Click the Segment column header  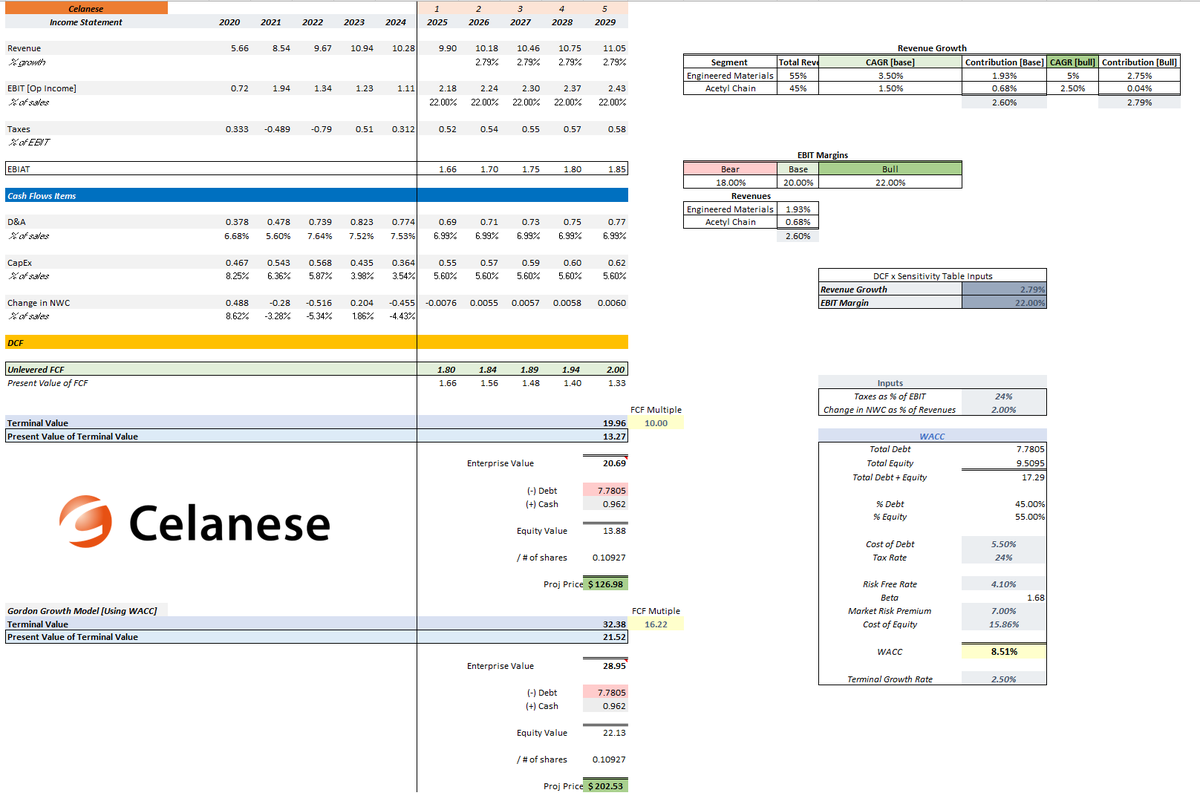(729, 62)
